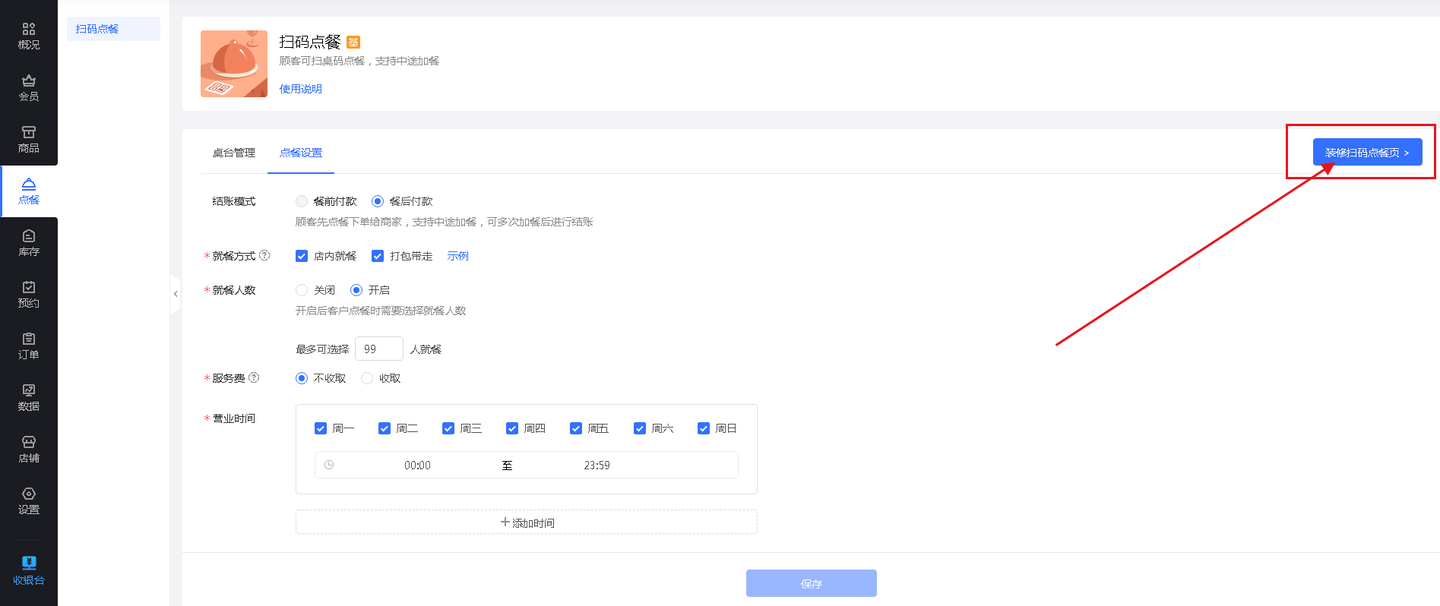Switch to the 桌台管理 tab

pos(233,153)
